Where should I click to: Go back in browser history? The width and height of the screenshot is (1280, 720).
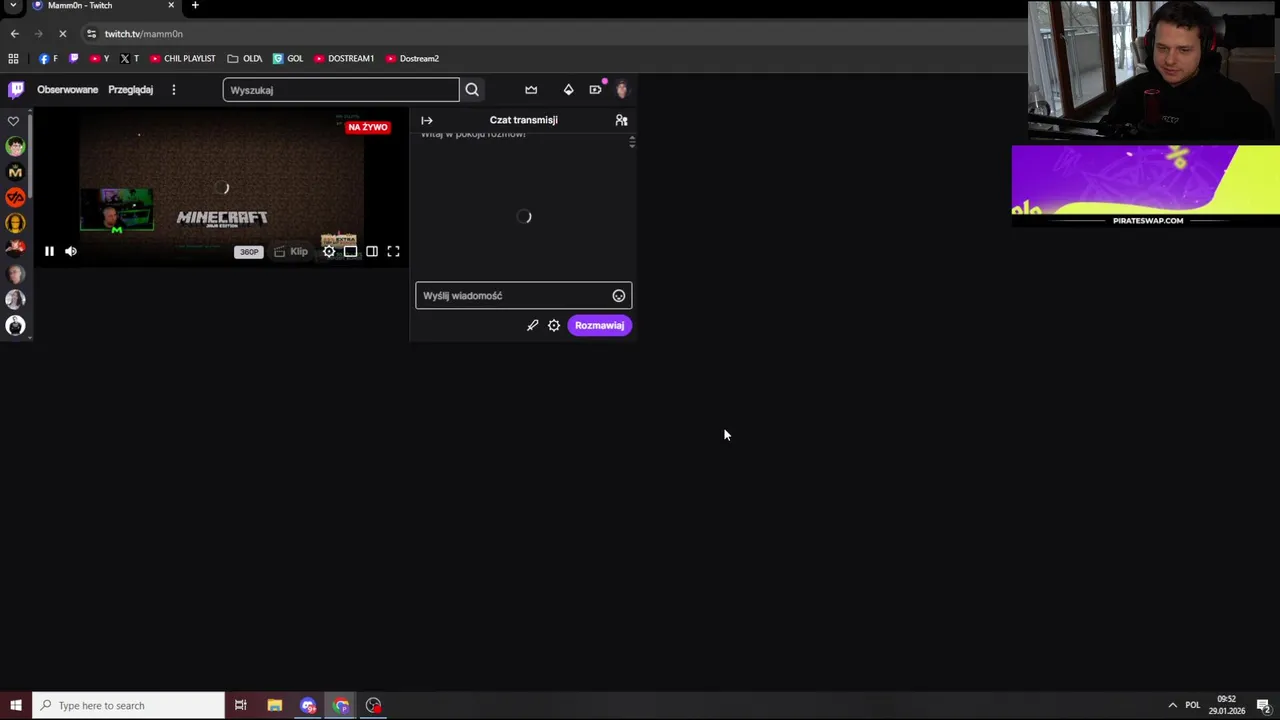click(x=14, y=34)
